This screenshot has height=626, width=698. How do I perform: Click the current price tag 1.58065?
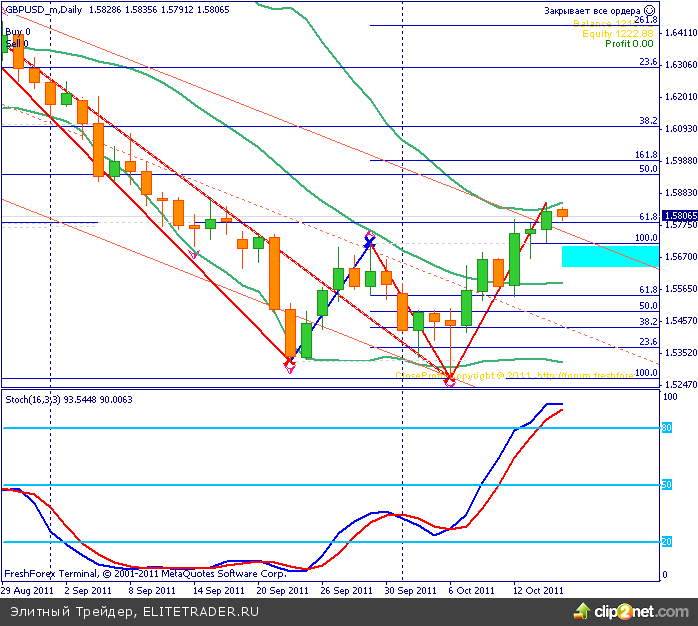tap(680, 215)
